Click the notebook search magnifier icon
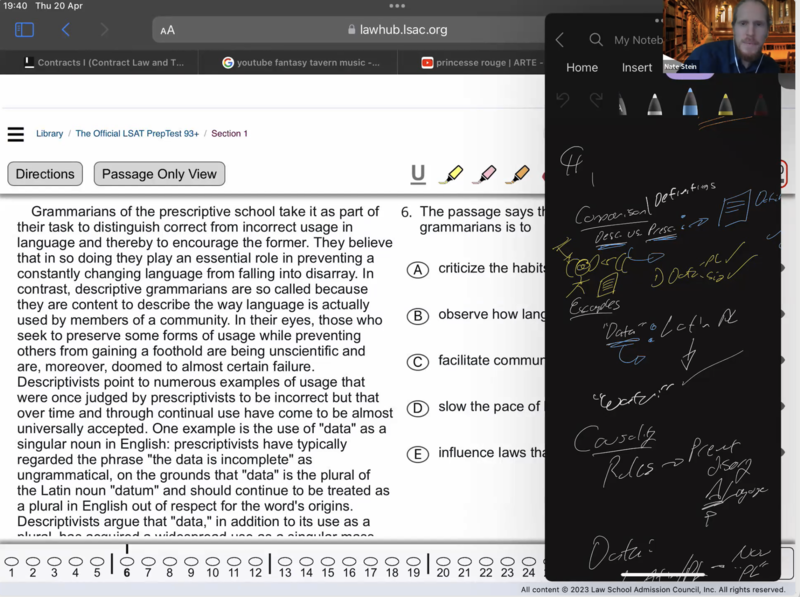 596,40
